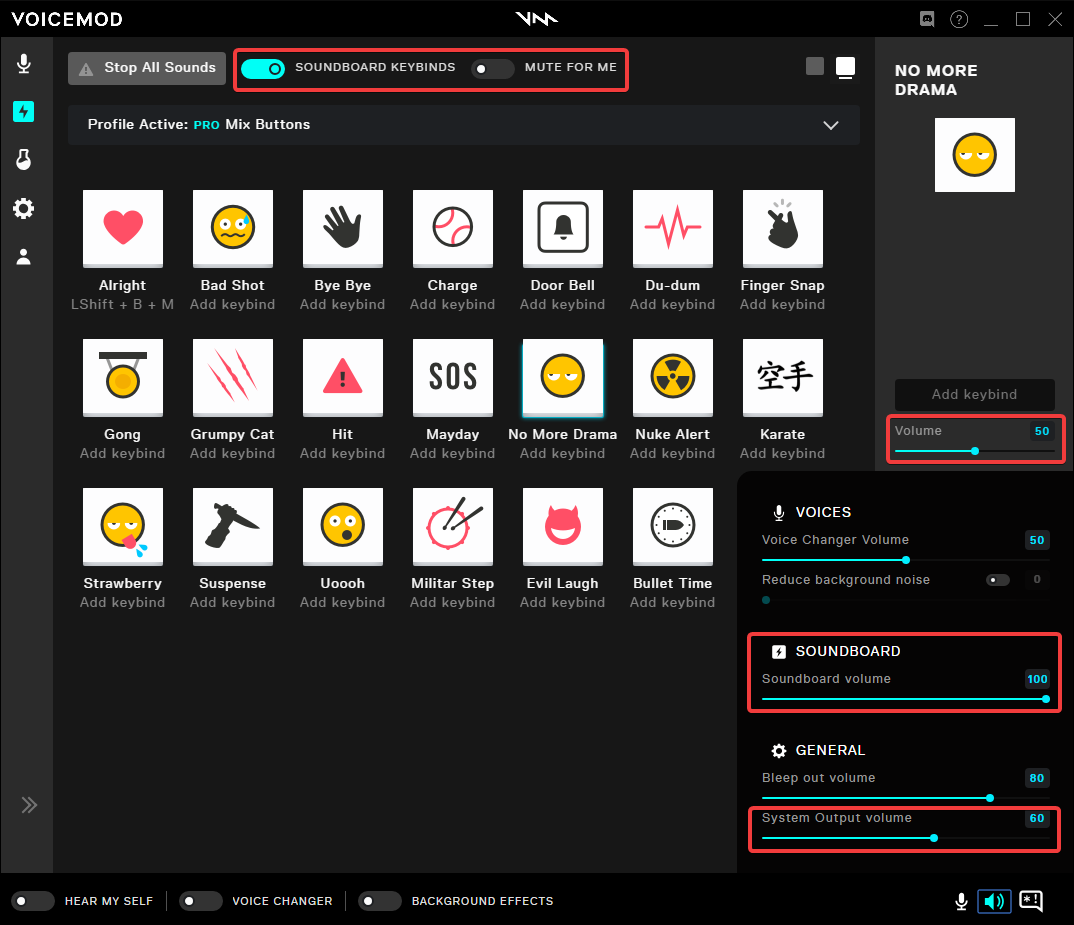This screenshot has height=925, width=1074.
Task: Add keybind under Karate
Action: pos(783,454)
